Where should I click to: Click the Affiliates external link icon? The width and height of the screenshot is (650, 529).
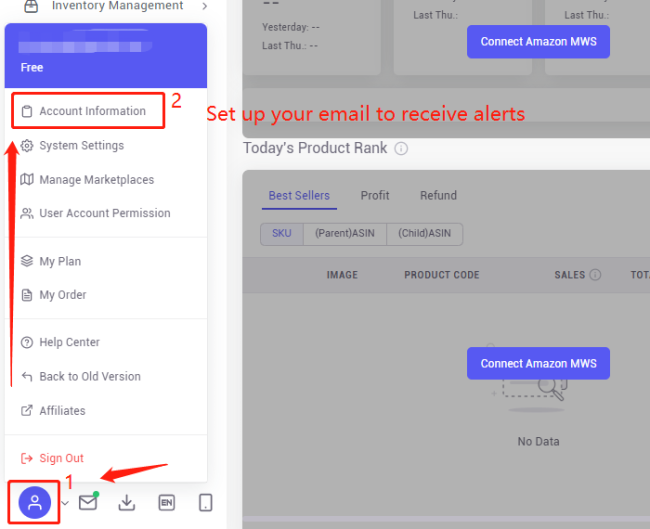(x=27, y=410)
